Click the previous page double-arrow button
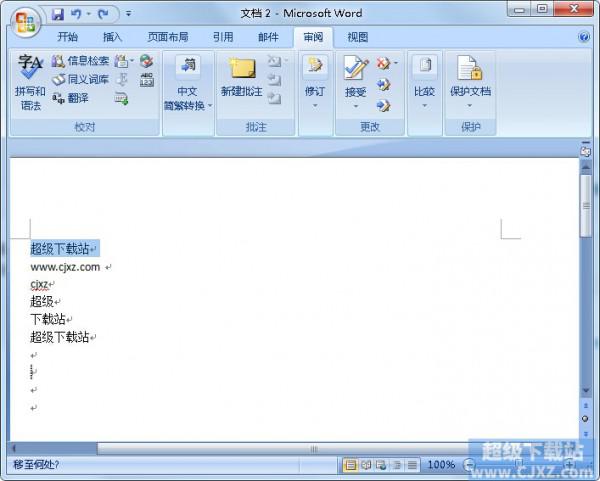This screenshot has width=600, height=481. (585, 405)
